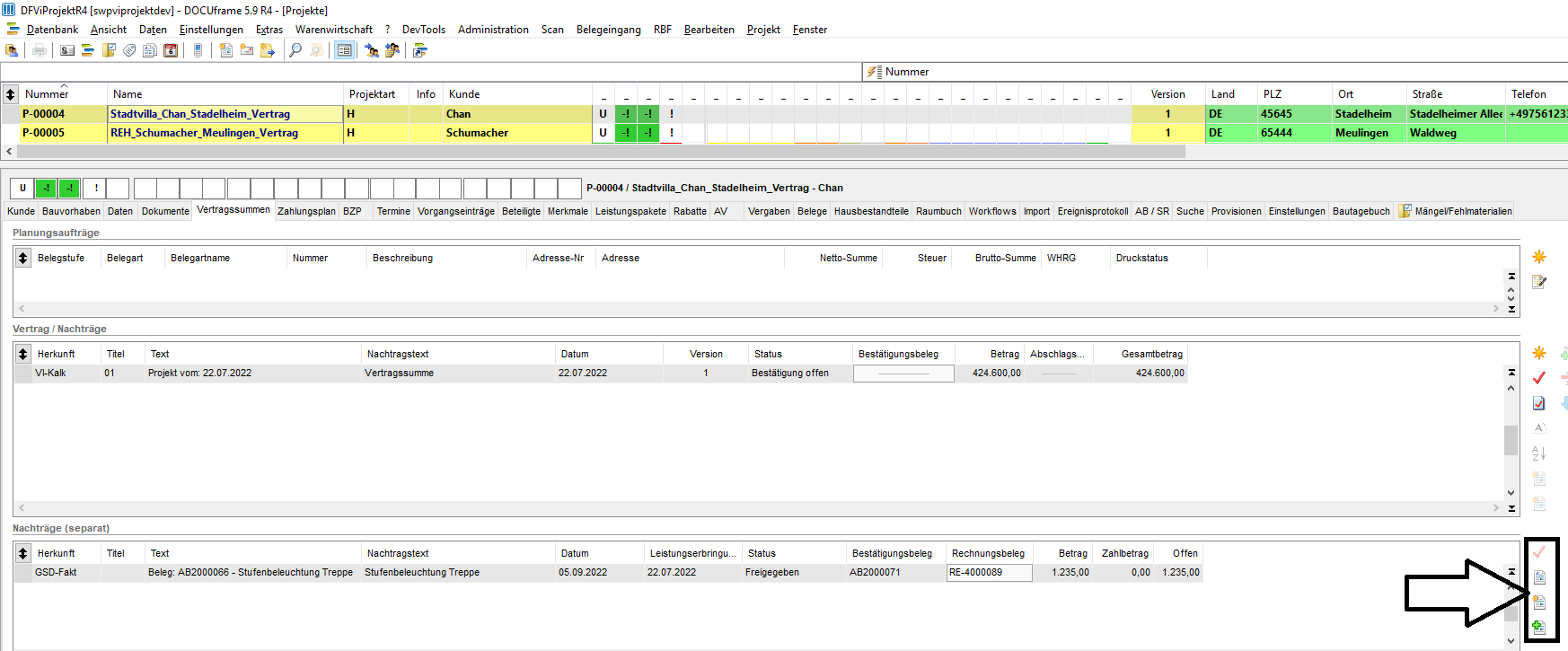The width and height of the screenshot is (1568, 651).
Task: Click the note with blue arrow icon
Action: (267, 51)
